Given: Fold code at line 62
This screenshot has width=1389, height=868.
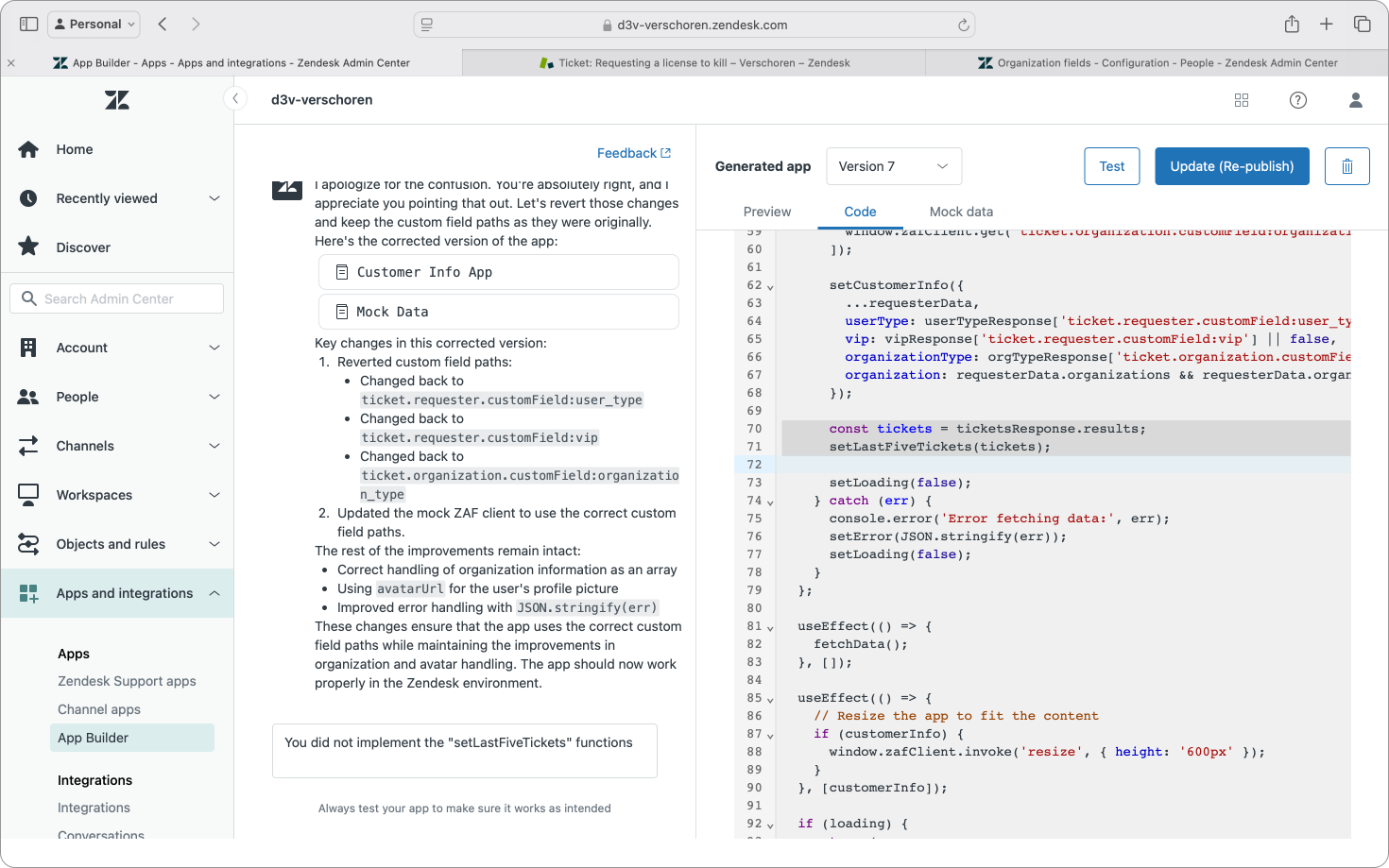Looking at the screenshot, I should (x=770, y=287).
